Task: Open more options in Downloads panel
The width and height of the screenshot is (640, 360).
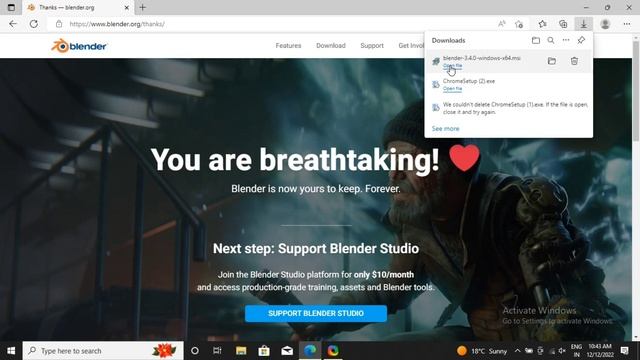Action: pos(566,40)
